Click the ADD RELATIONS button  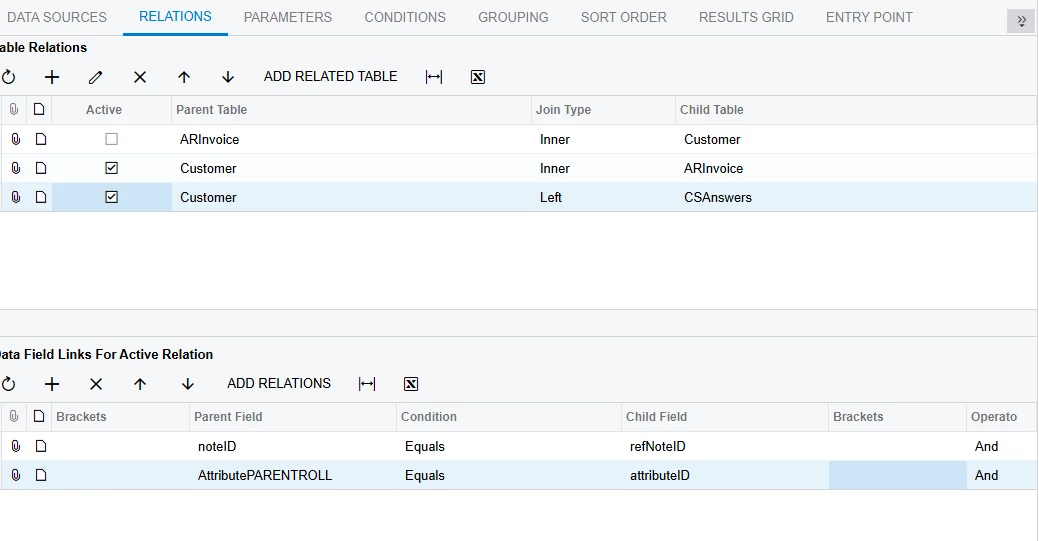279,383
